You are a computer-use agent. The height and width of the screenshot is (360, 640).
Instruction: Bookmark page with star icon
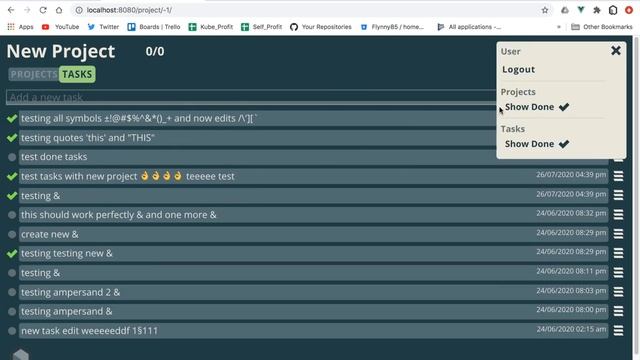[x=545, y=10]
